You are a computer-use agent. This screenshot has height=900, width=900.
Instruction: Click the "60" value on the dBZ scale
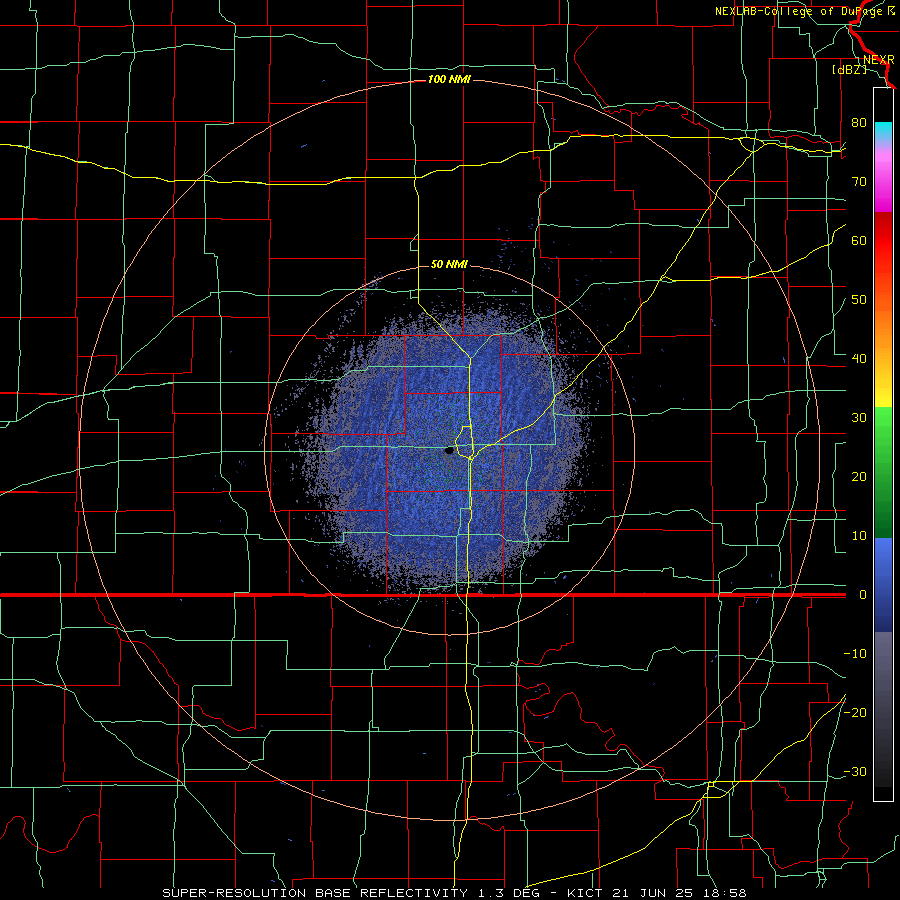[x=859, y=240]
